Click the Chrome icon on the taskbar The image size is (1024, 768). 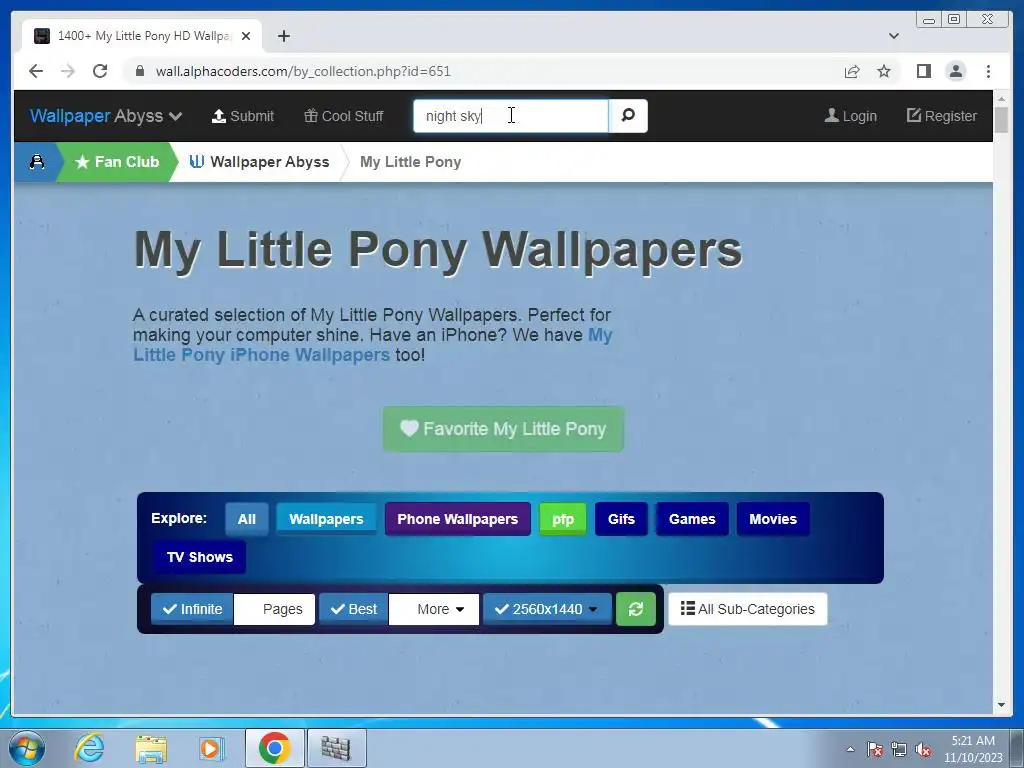tap(274, 748)
